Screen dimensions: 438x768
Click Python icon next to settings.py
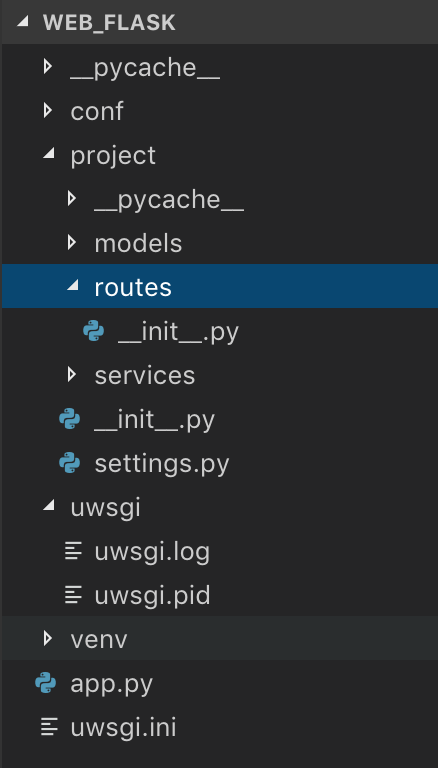[x=70, y=463]
